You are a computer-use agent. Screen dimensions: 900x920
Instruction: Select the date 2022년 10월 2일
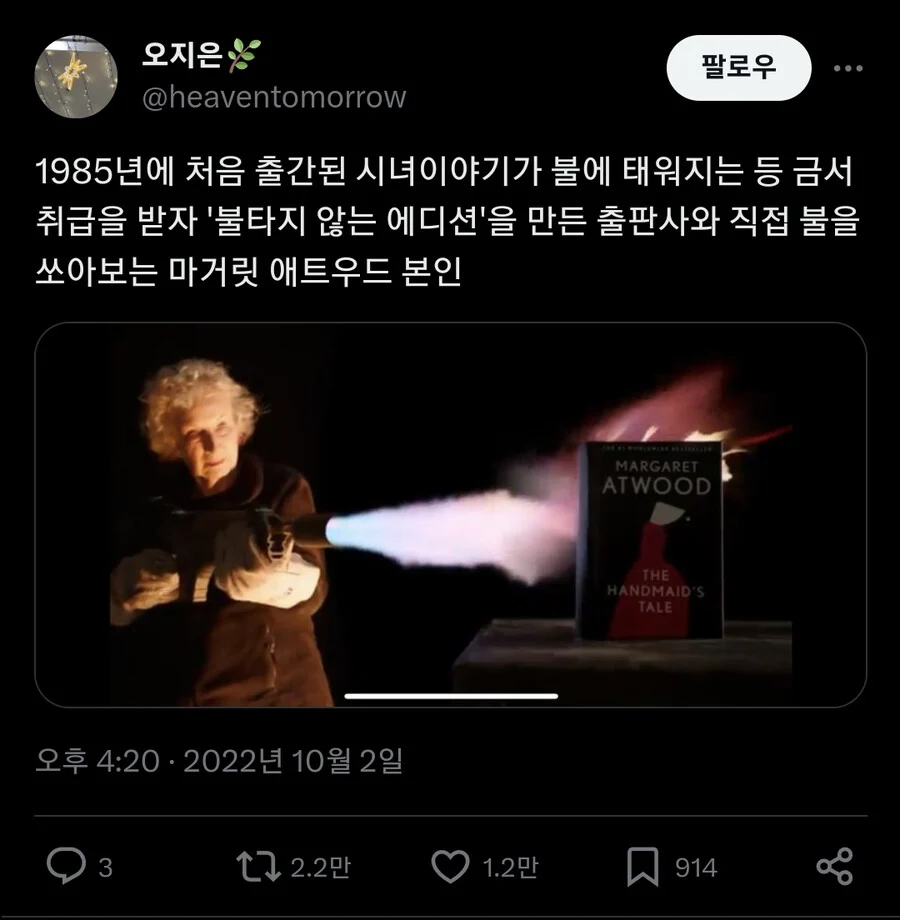point(293,761)
